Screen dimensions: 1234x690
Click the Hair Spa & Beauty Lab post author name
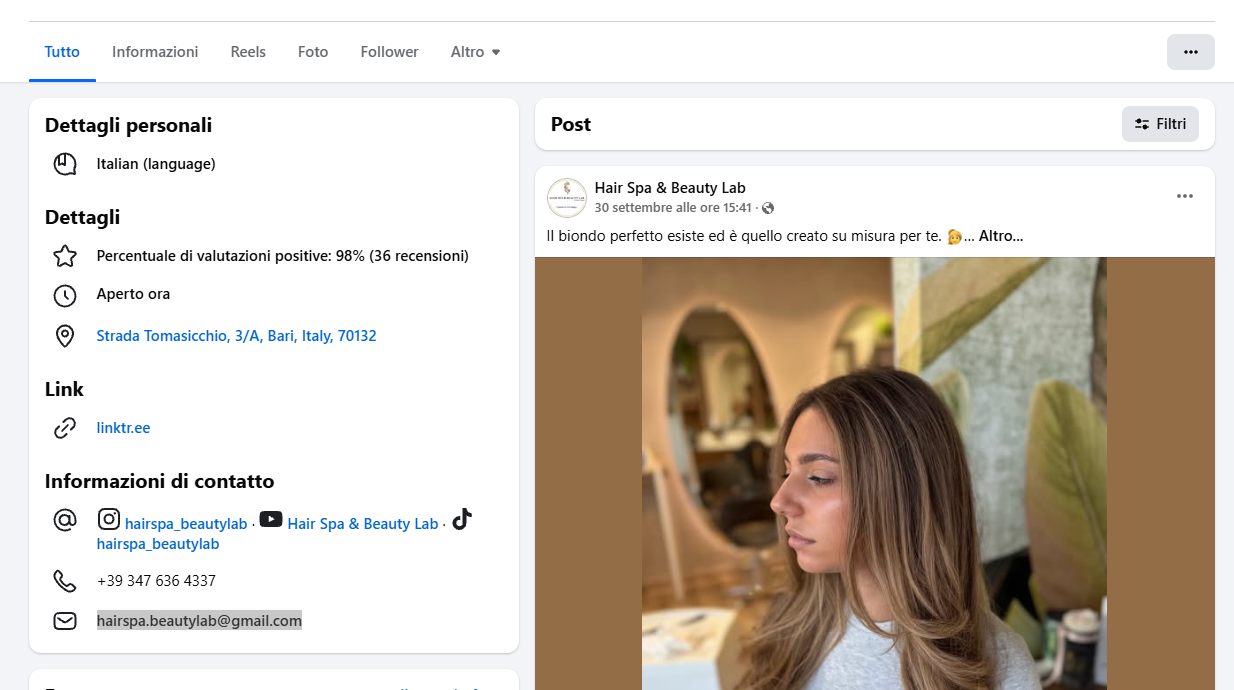pos(670,188)
